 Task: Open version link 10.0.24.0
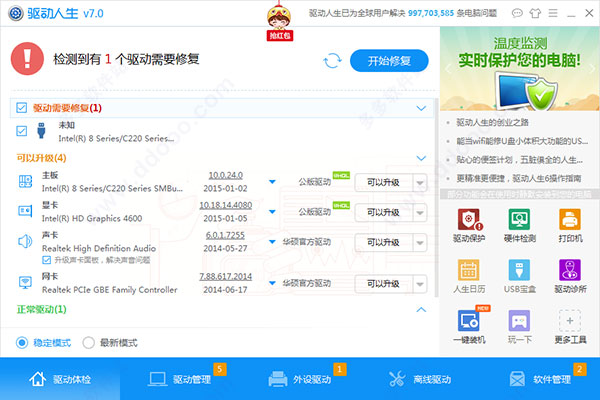point(225,175)
